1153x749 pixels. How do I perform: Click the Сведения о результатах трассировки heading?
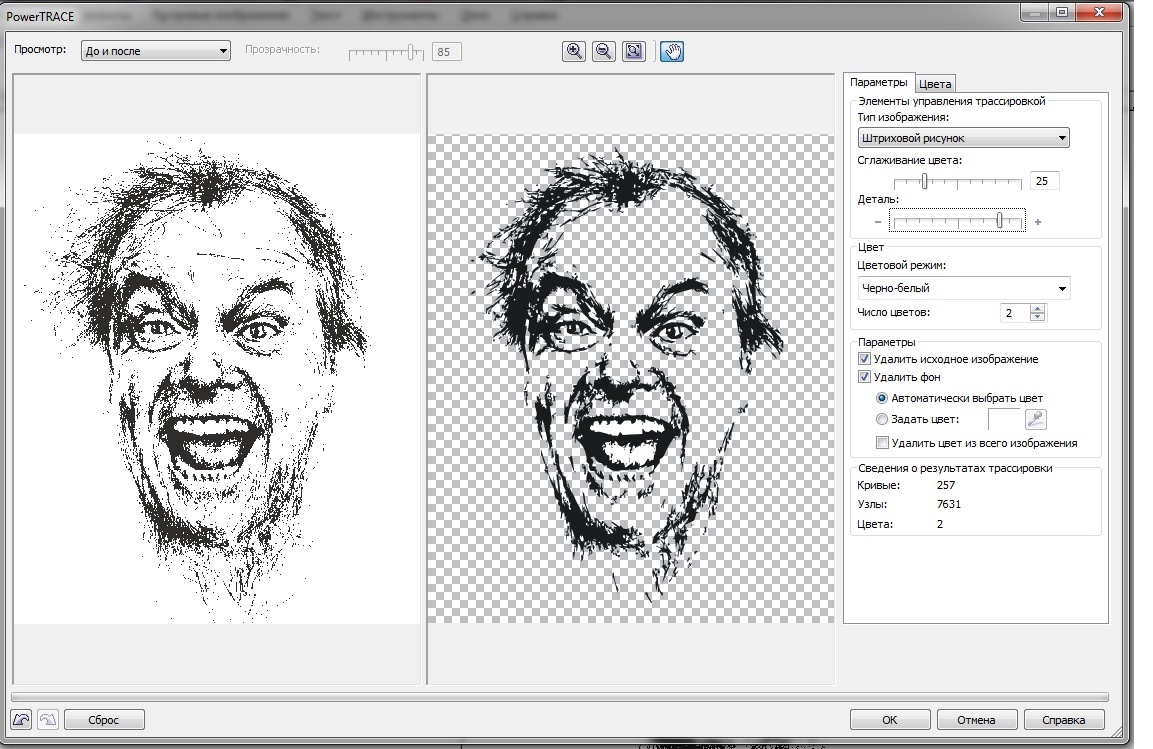955,468
